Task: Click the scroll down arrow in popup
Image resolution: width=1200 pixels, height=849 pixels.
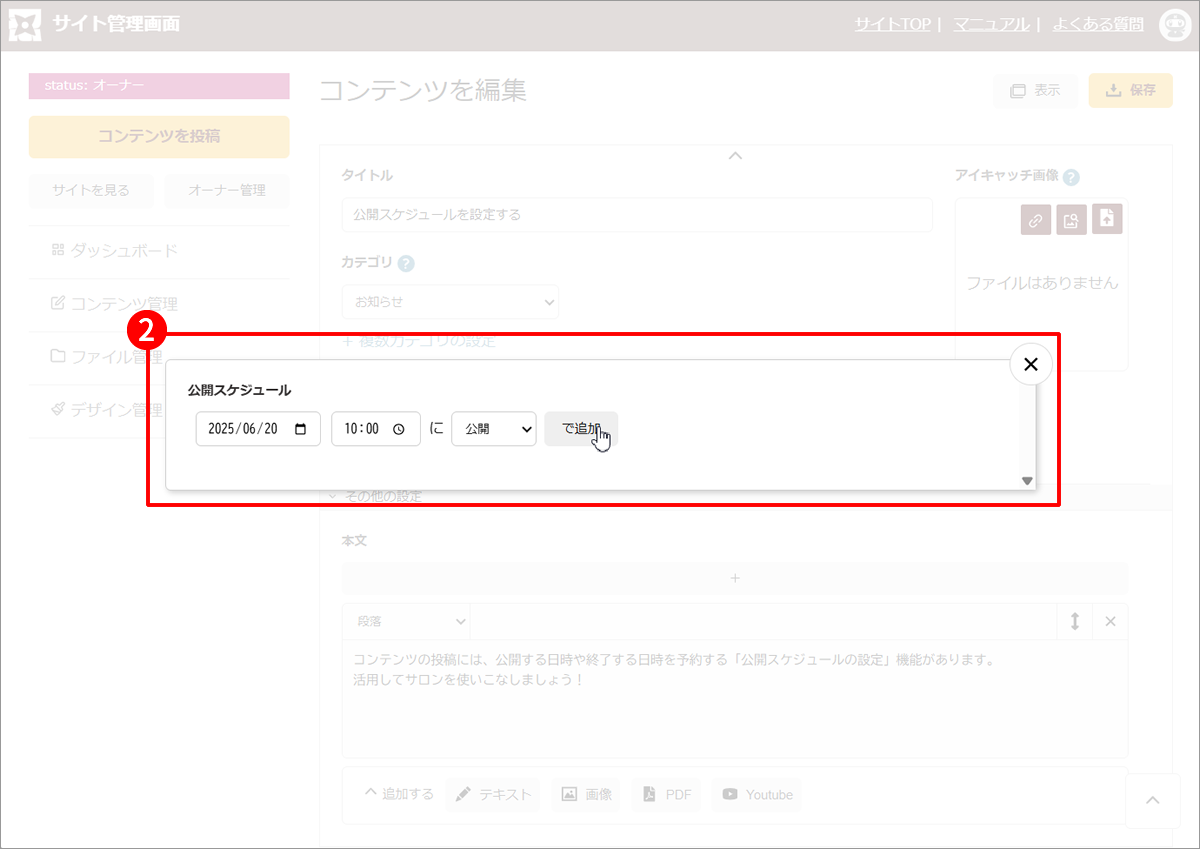Action: pyautogui.click(x=1027, y=481)
